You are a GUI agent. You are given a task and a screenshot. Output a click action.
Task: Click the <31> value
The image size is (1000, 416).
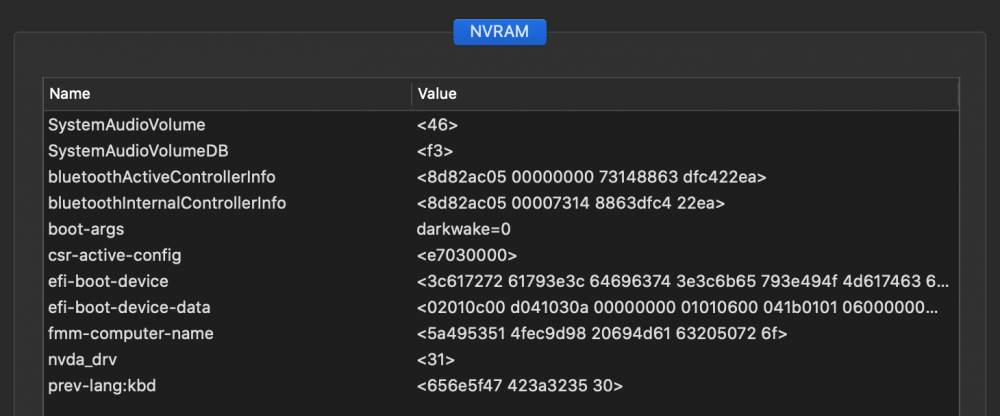click(436, 360)
